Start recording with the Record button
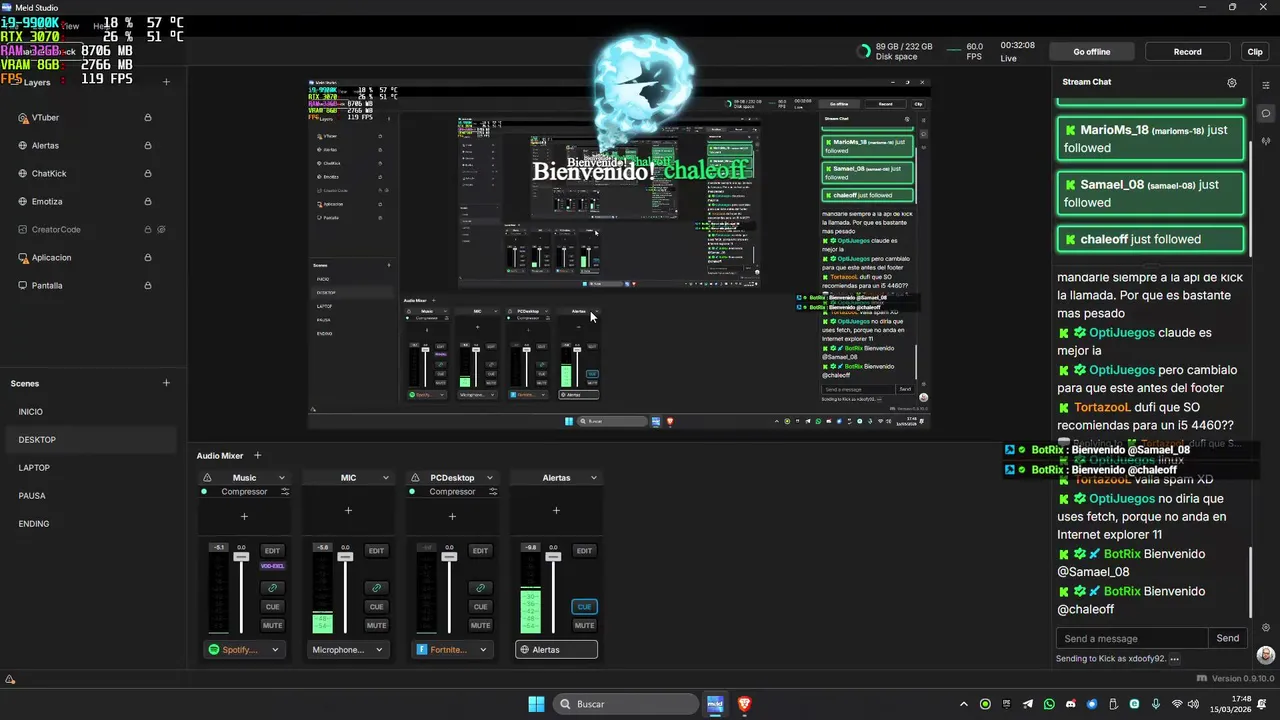The width and height of the screenshot is (1280, 720). point(1188,52)
